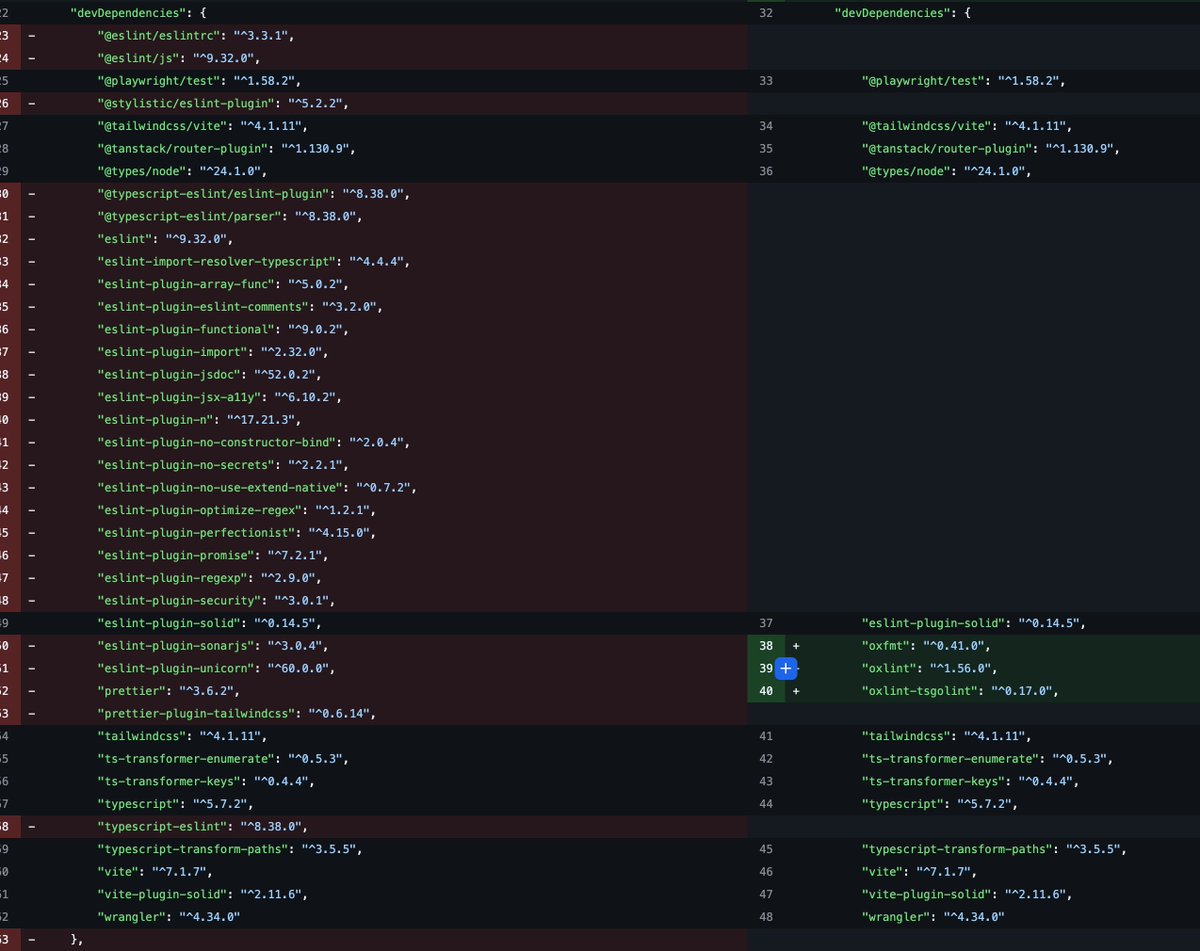Select the deleted "eslint-plugin-regexp" line
The image size is (1200, 951).
[x=374, y=578]
